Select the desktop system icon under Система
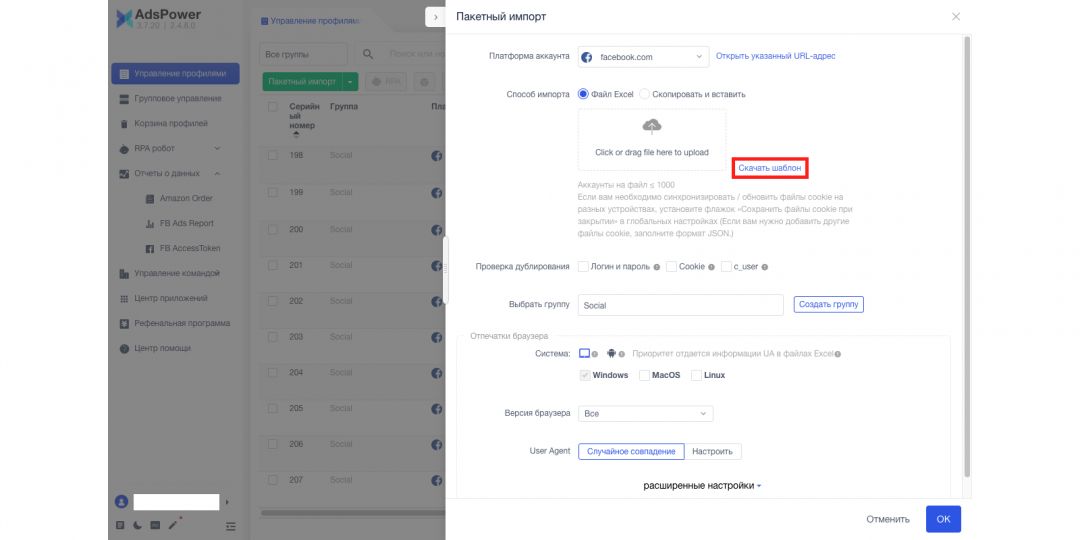 tap(584, 353)
